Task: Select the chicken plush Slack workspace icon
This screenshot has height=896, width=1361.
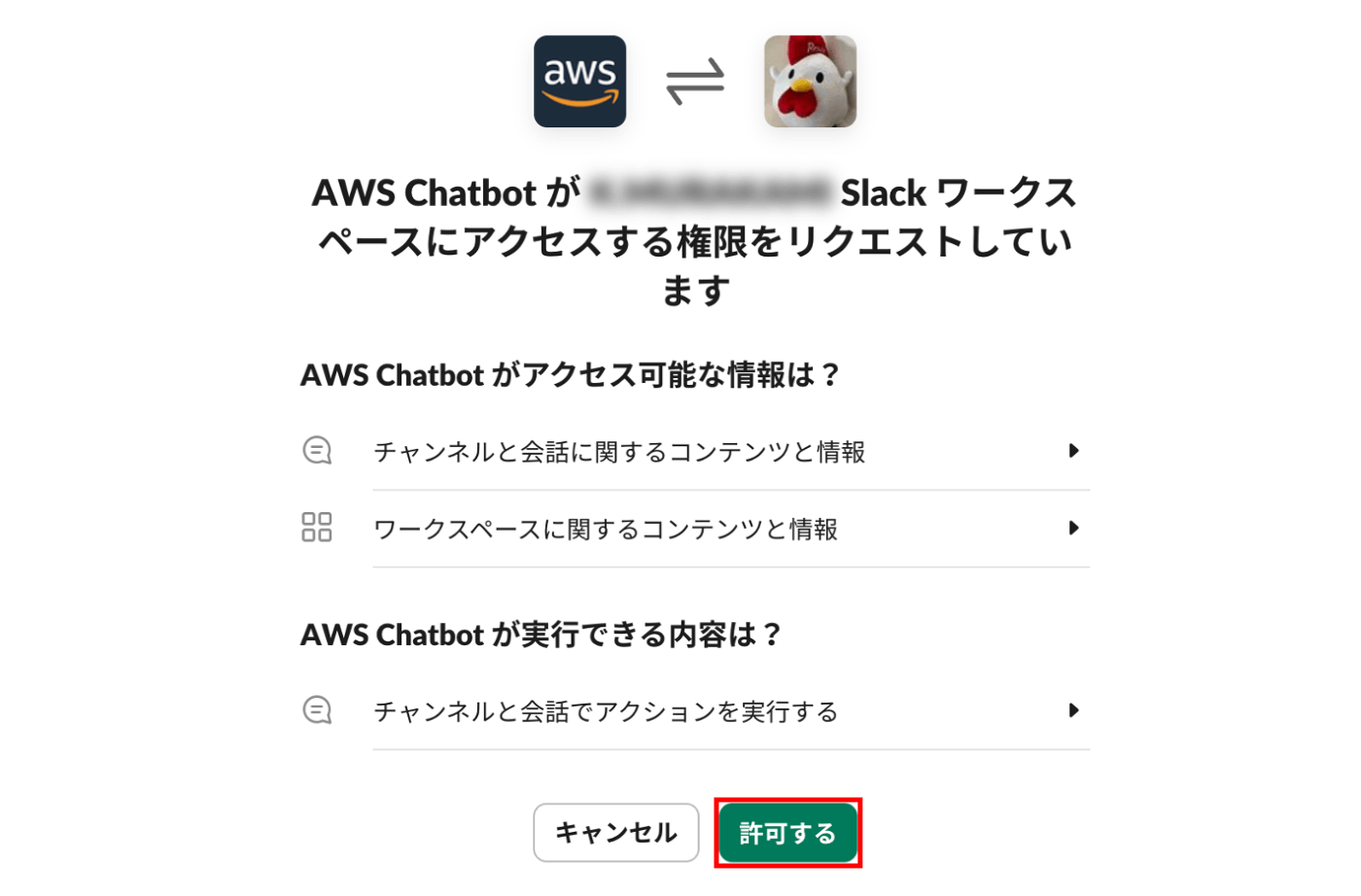Action: 810,82
